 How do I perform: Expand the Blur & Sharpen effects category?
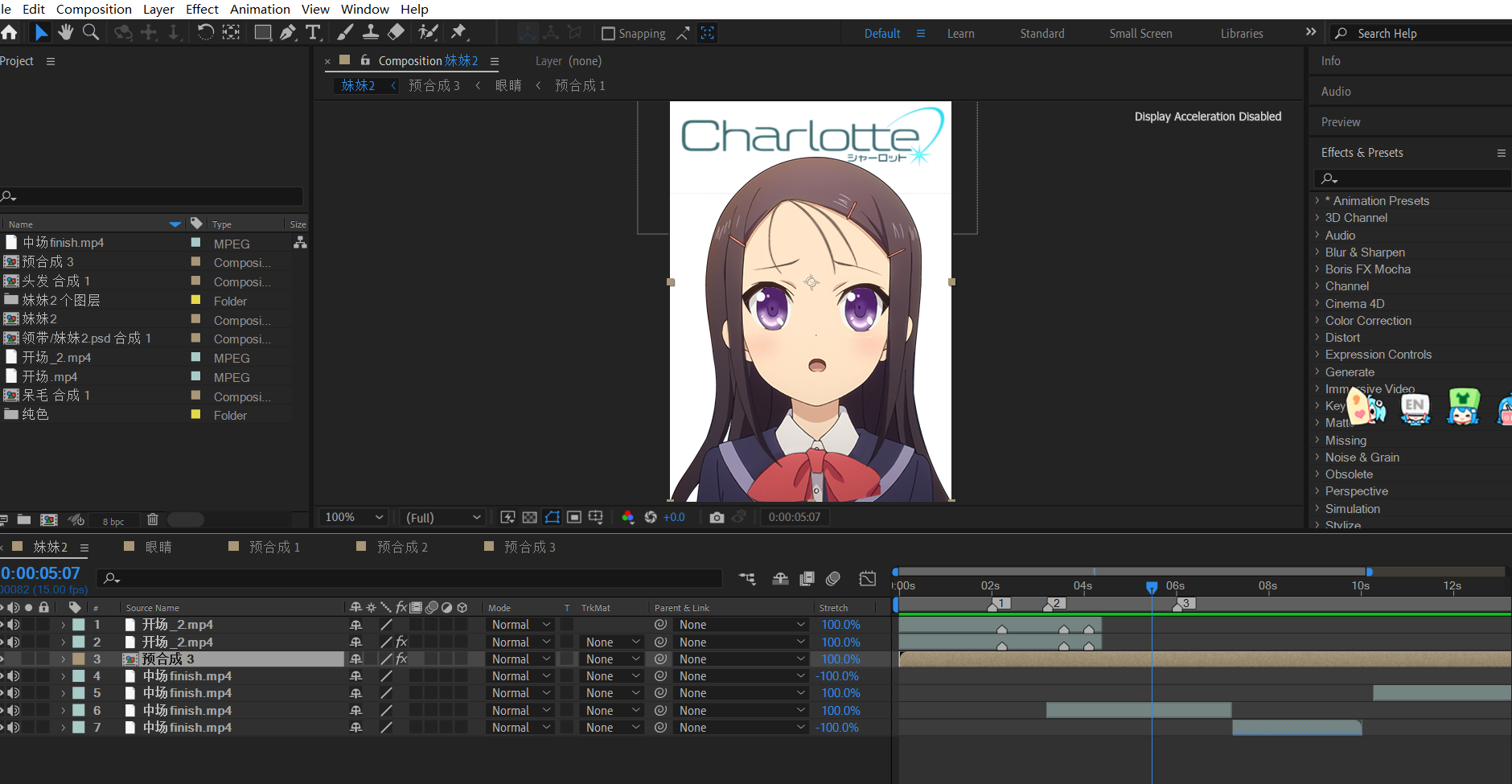click(1317, 252)
